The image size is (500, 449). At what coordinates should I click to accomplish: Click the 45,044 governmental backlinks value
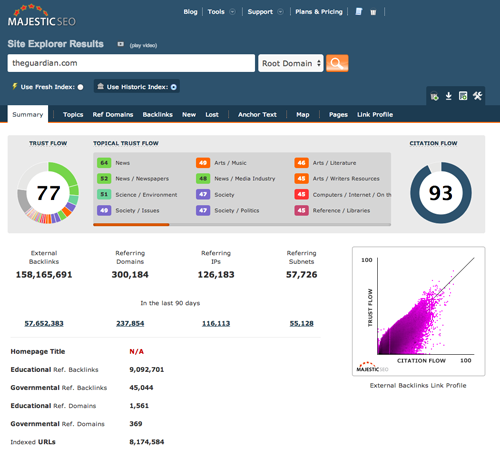coord(141,387)
